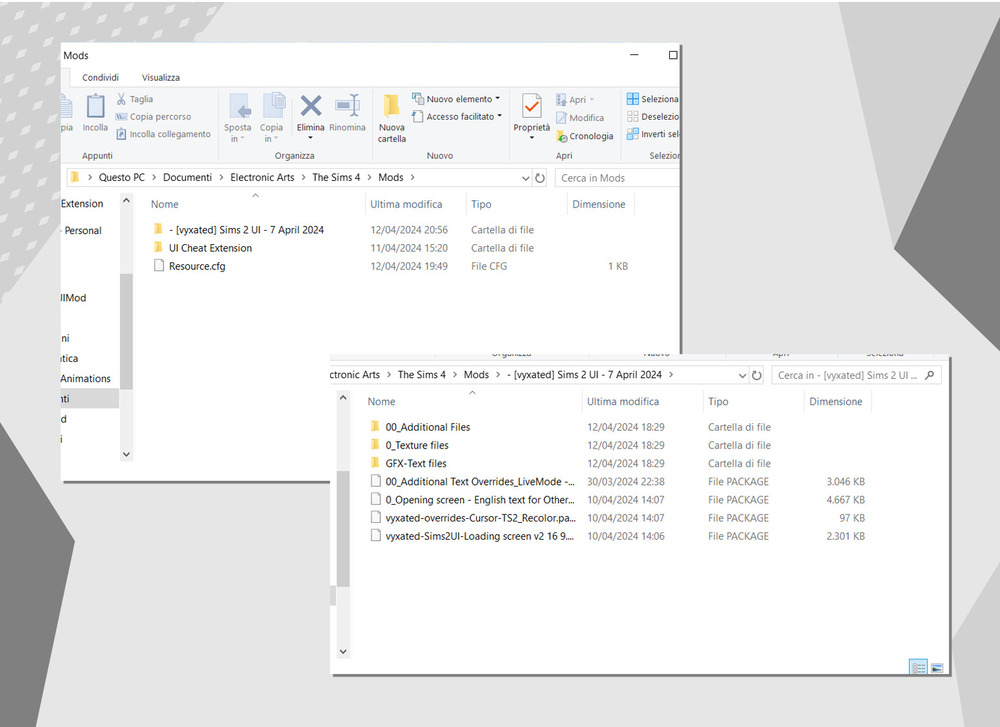This screenshot has width=1000, height=727.
Task: Select 0_Opening screen - English text package
Action: (480, 500)
